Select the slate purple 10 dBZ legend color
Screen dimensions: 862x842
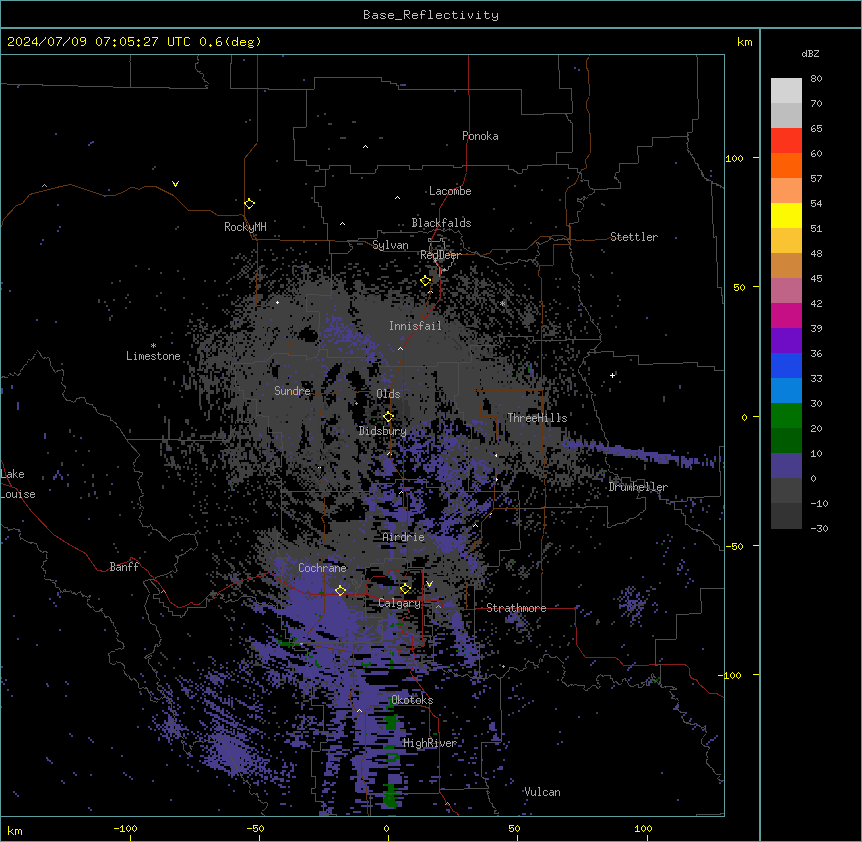(786, 466)
